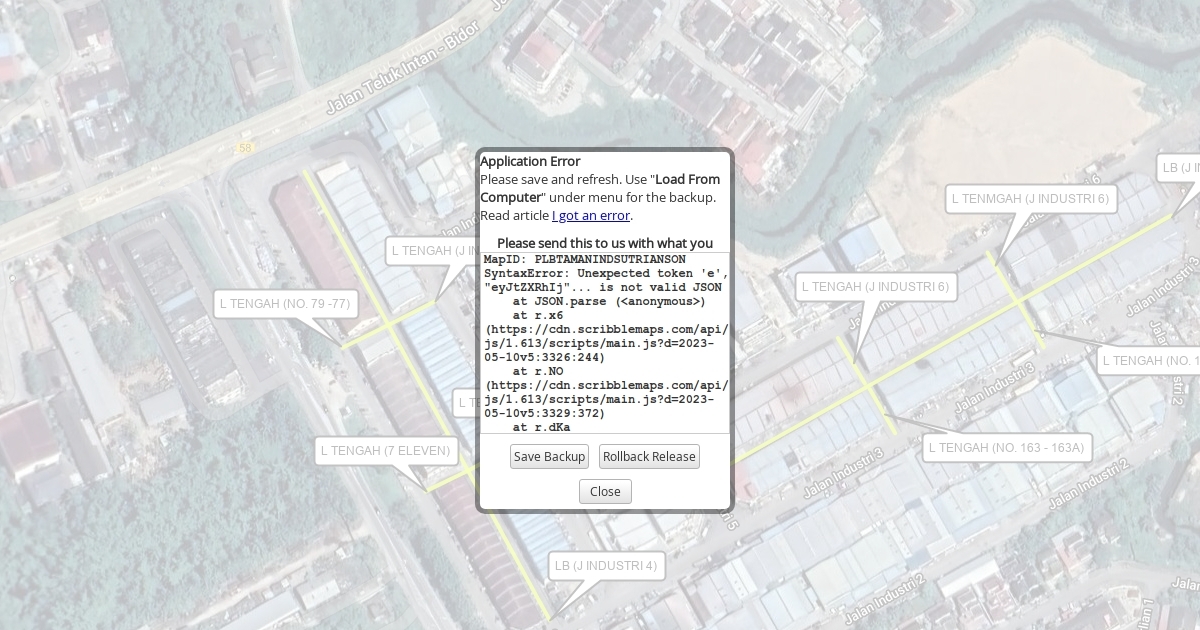1200x630 pixels.
Task: Select the L TENGAH (7 ELEVEN) marker label
Action: point(385,451)
